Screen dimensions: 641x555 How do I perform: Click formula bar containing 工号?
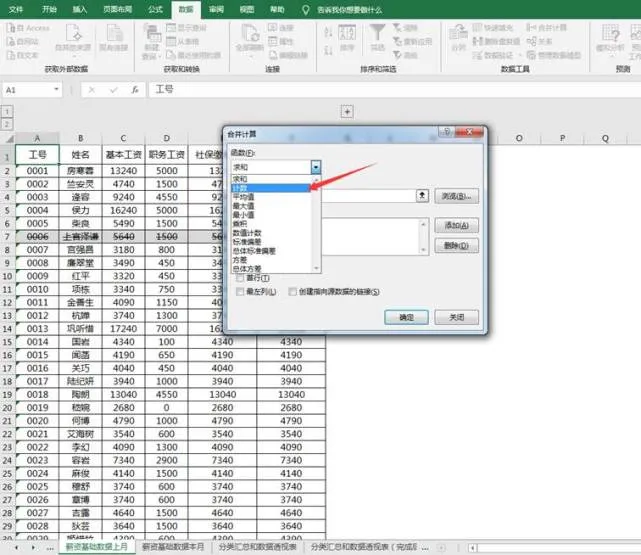click(394, 90)
